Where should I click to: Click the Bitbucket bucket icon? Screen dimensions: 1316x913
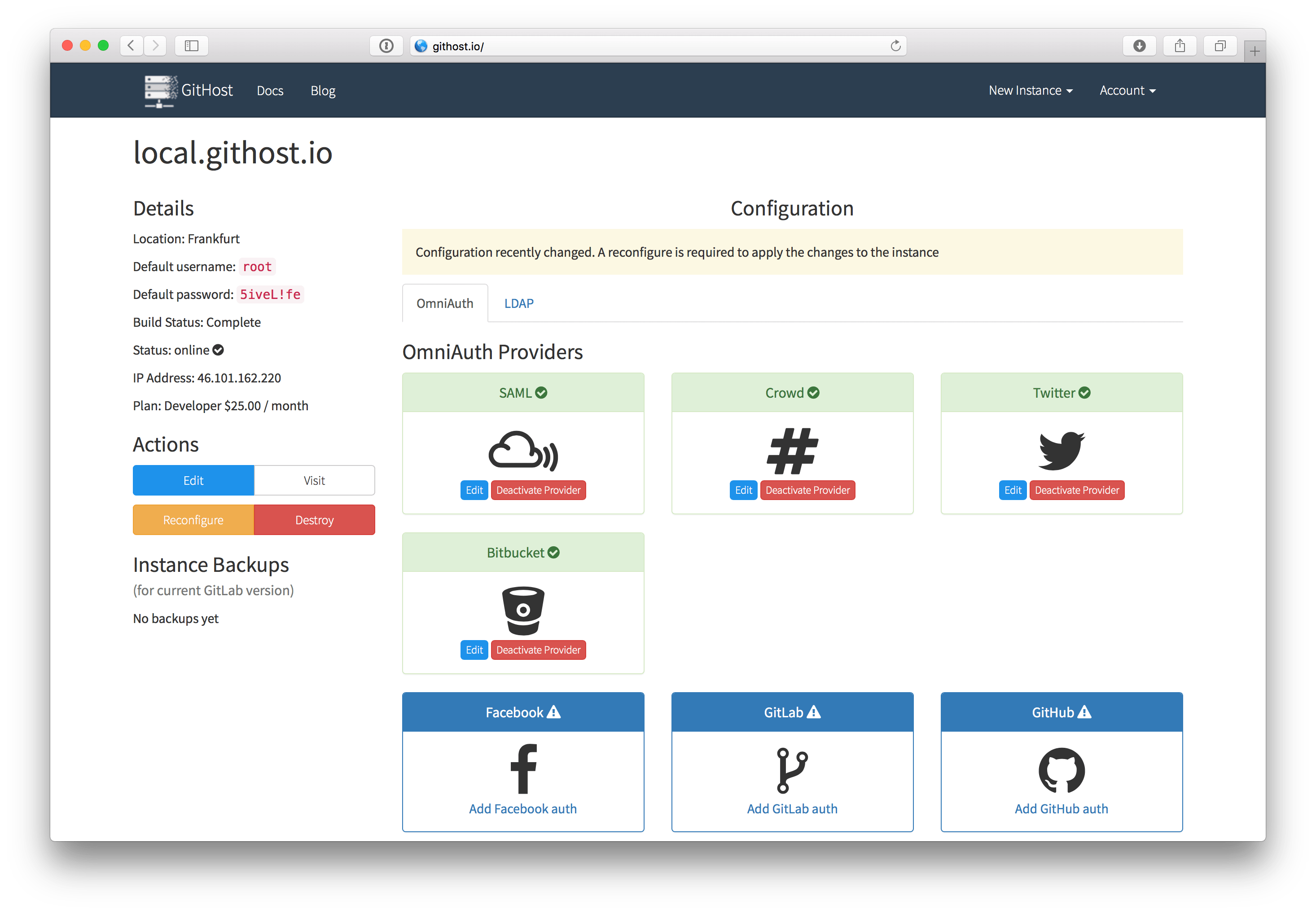(521, 605)
